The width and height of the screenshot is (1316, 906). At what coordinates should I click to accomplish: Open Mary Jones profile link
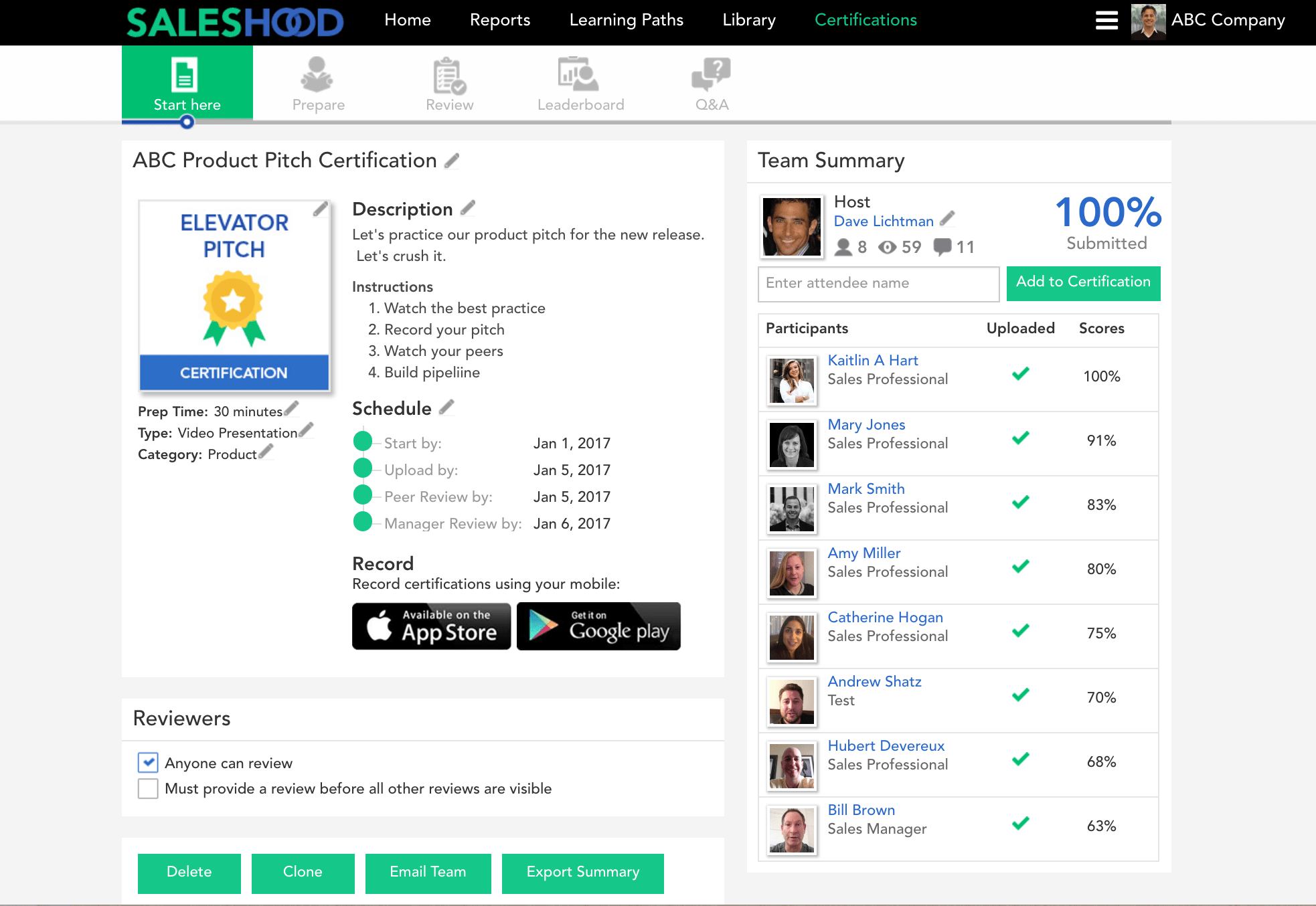[x=867, y=424]
